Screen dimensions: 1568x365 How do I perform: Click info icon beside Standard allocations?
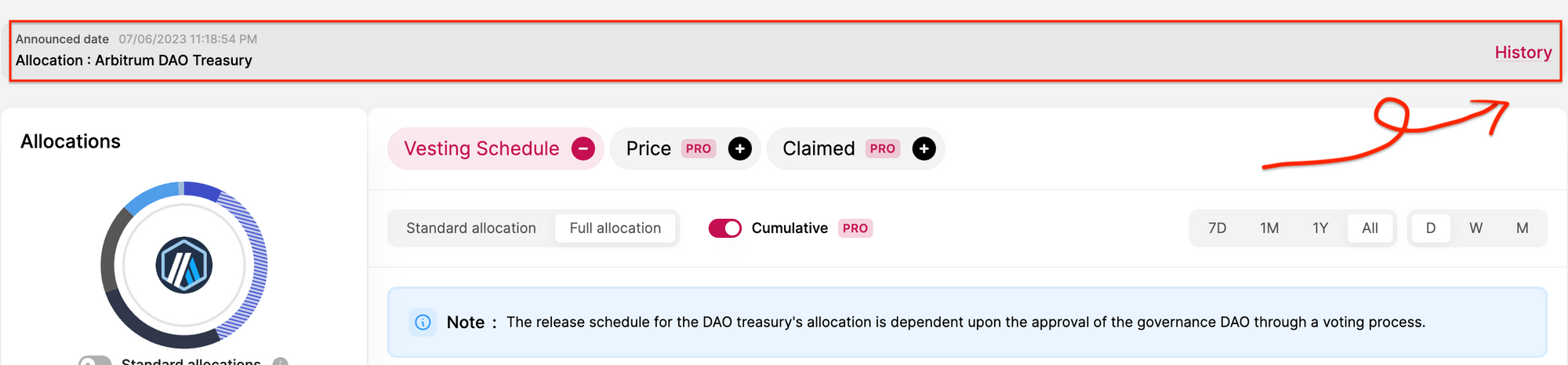[281, 362]
